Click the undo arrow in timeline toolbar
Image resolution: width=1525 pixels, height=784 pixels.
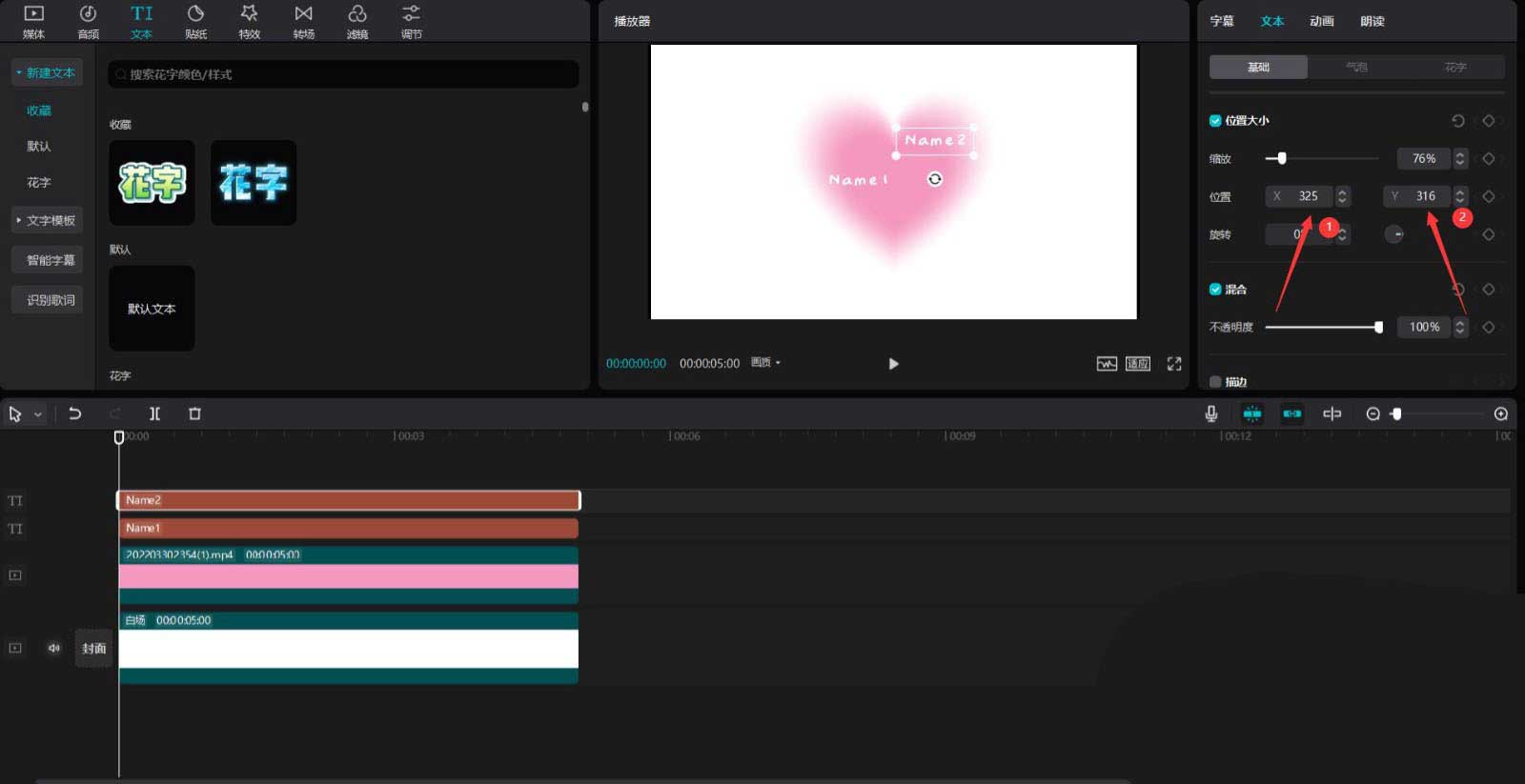point(75,413)
